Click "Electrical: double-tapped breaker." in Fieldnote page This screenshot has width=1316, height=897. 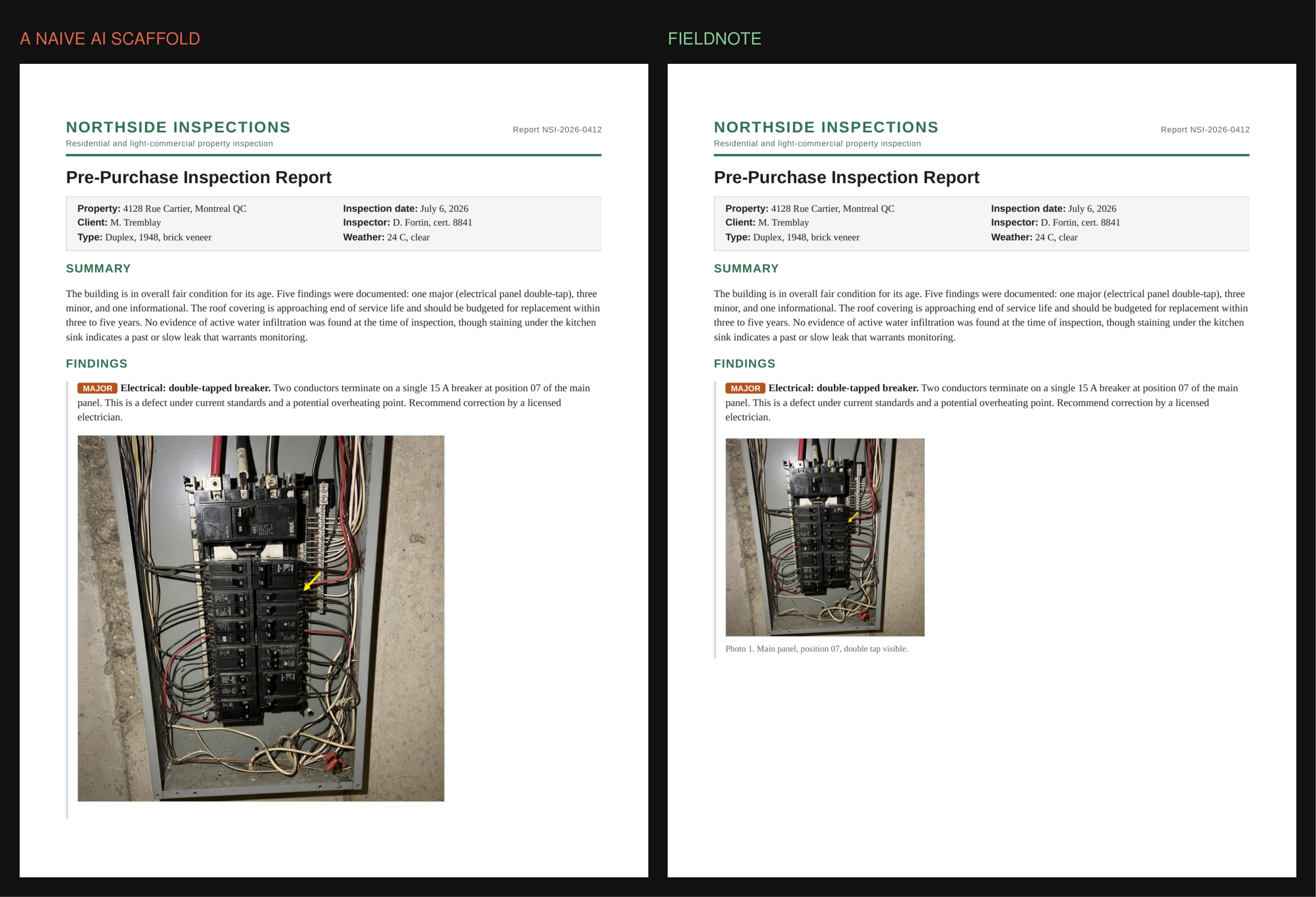pos(843,388)
